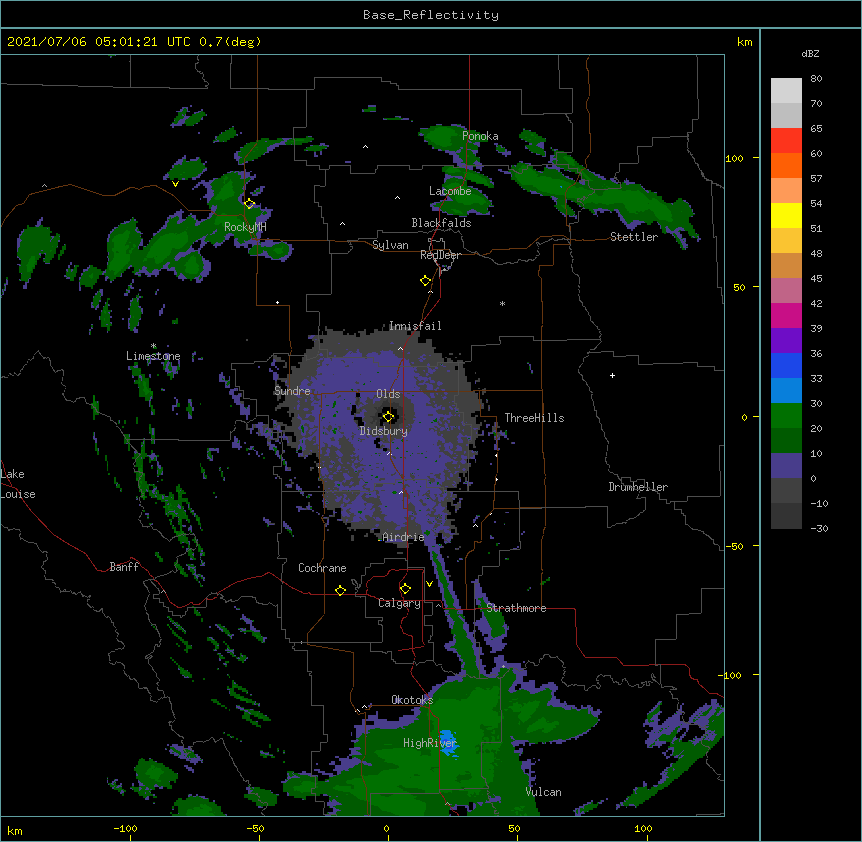This screenshot has width=862, height=842.
Task: Click the Didsbury town label
Action: 384,431
